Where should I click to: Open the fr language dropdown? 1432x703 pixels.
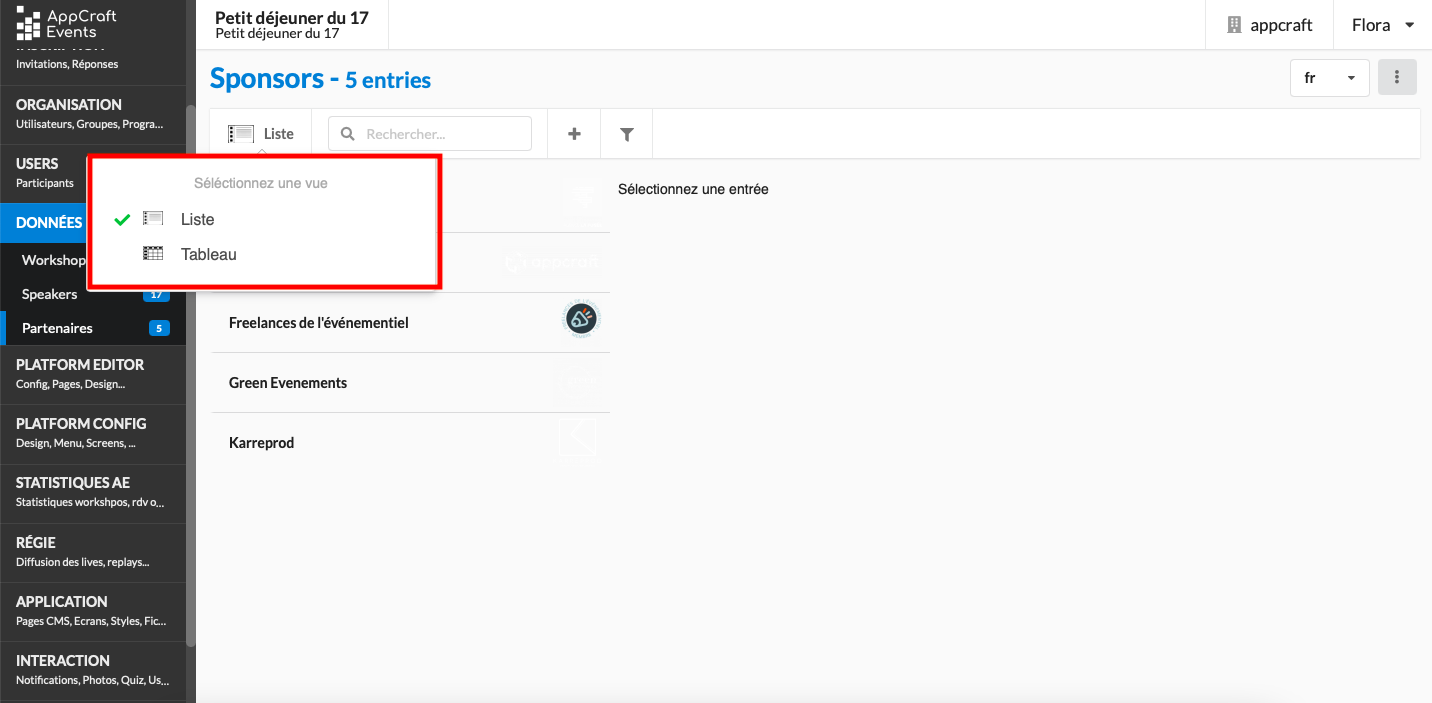coord(1329,78)
